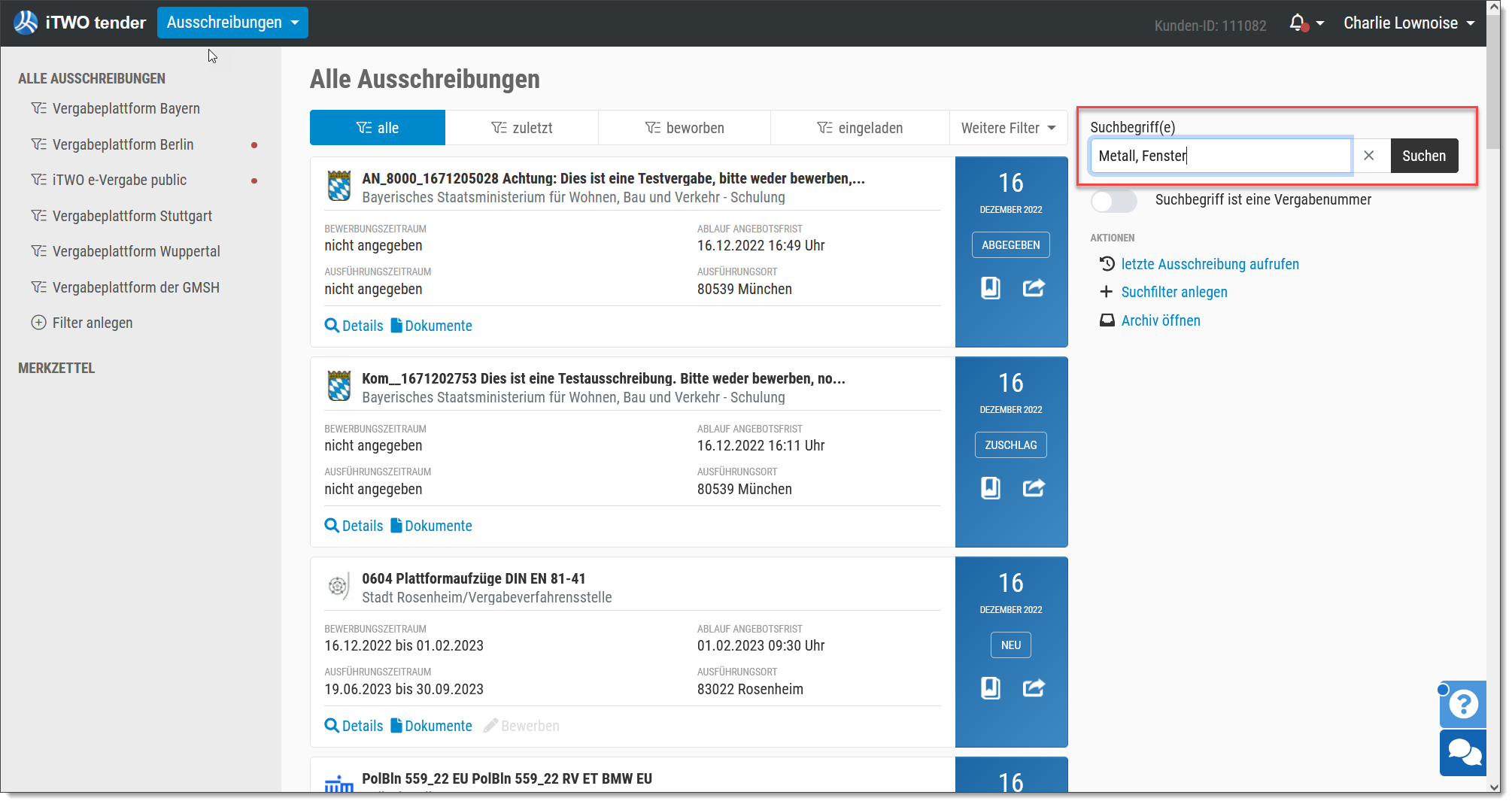Image resolution: width=1512 pixels, height=804 pixels.
Task: Click the Suchen button
Action: (x=1424, y=156)
